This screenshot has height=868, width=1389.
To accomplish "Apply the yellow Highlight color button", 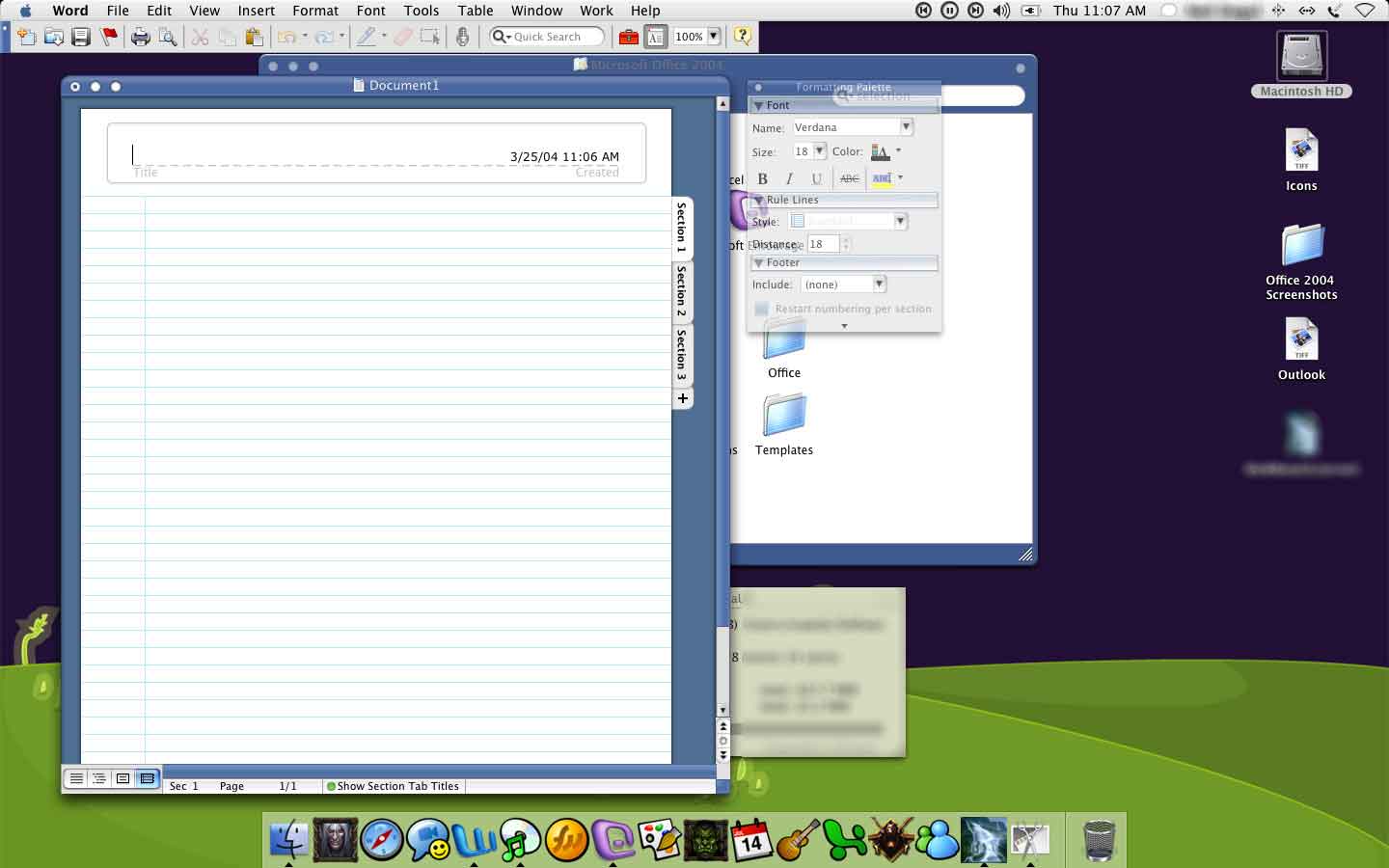I will [882, 178].
